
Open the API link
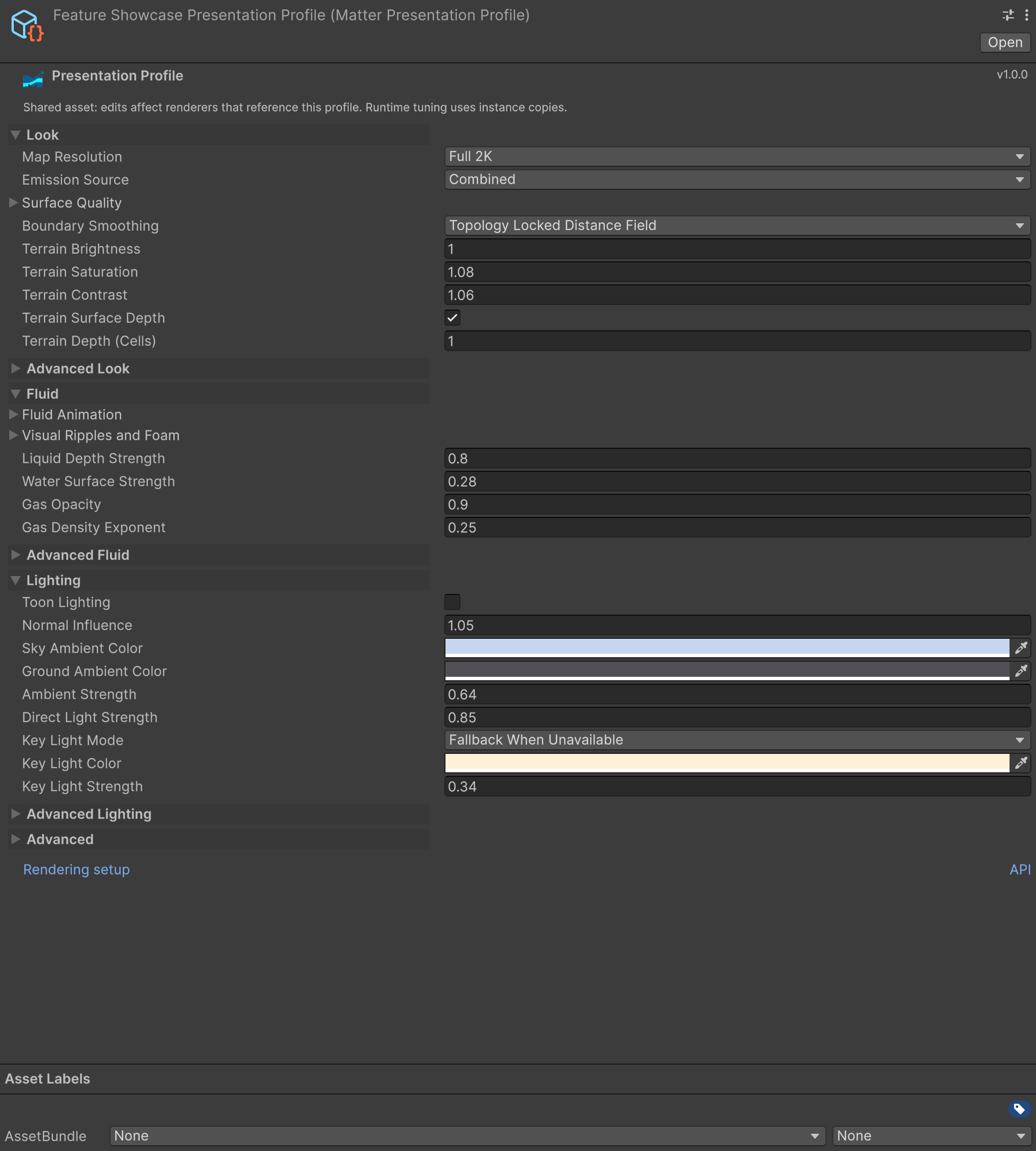tap(1020, 870)
